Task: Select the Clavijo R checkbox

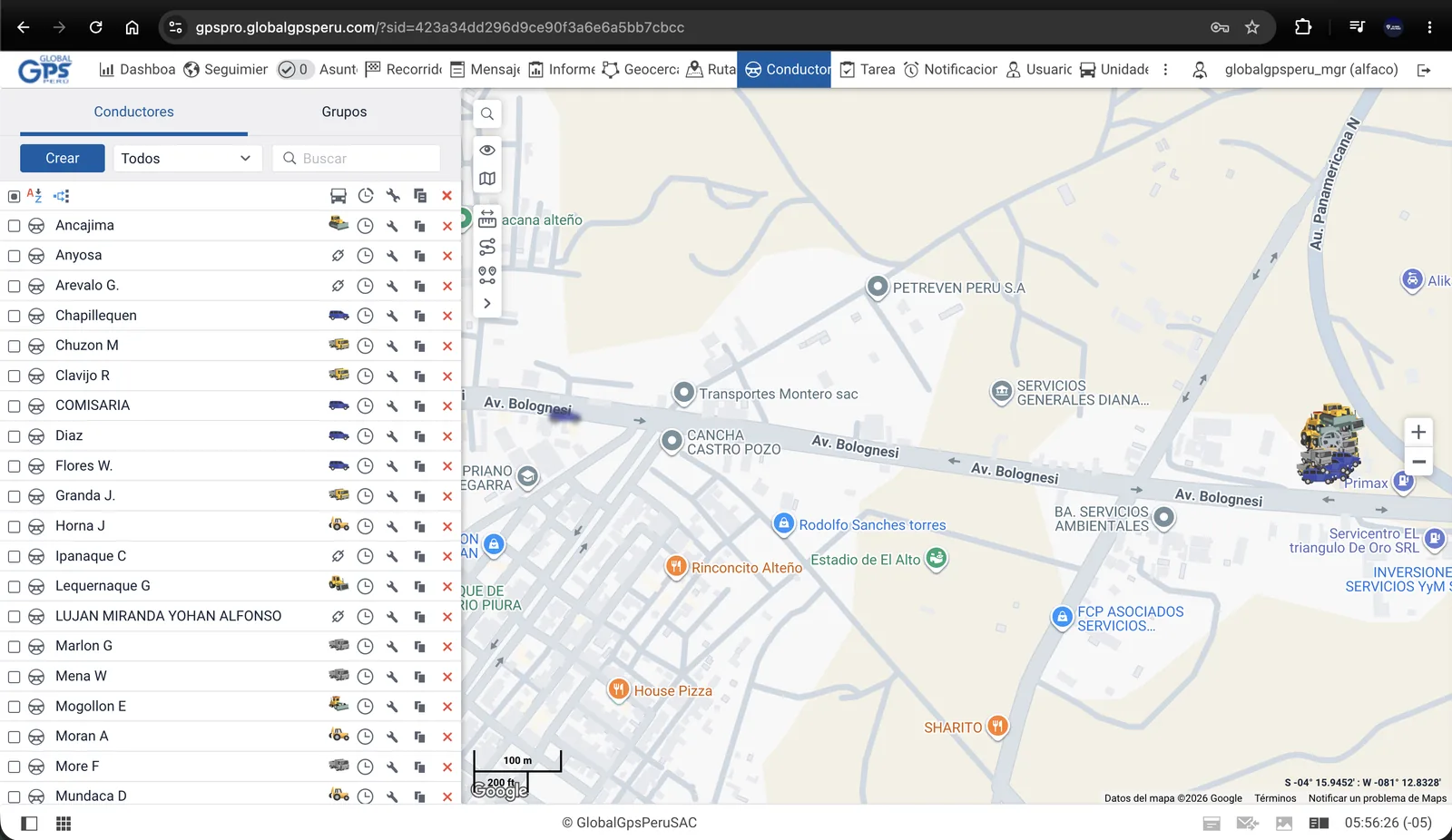Action: (x=14, y=376)
